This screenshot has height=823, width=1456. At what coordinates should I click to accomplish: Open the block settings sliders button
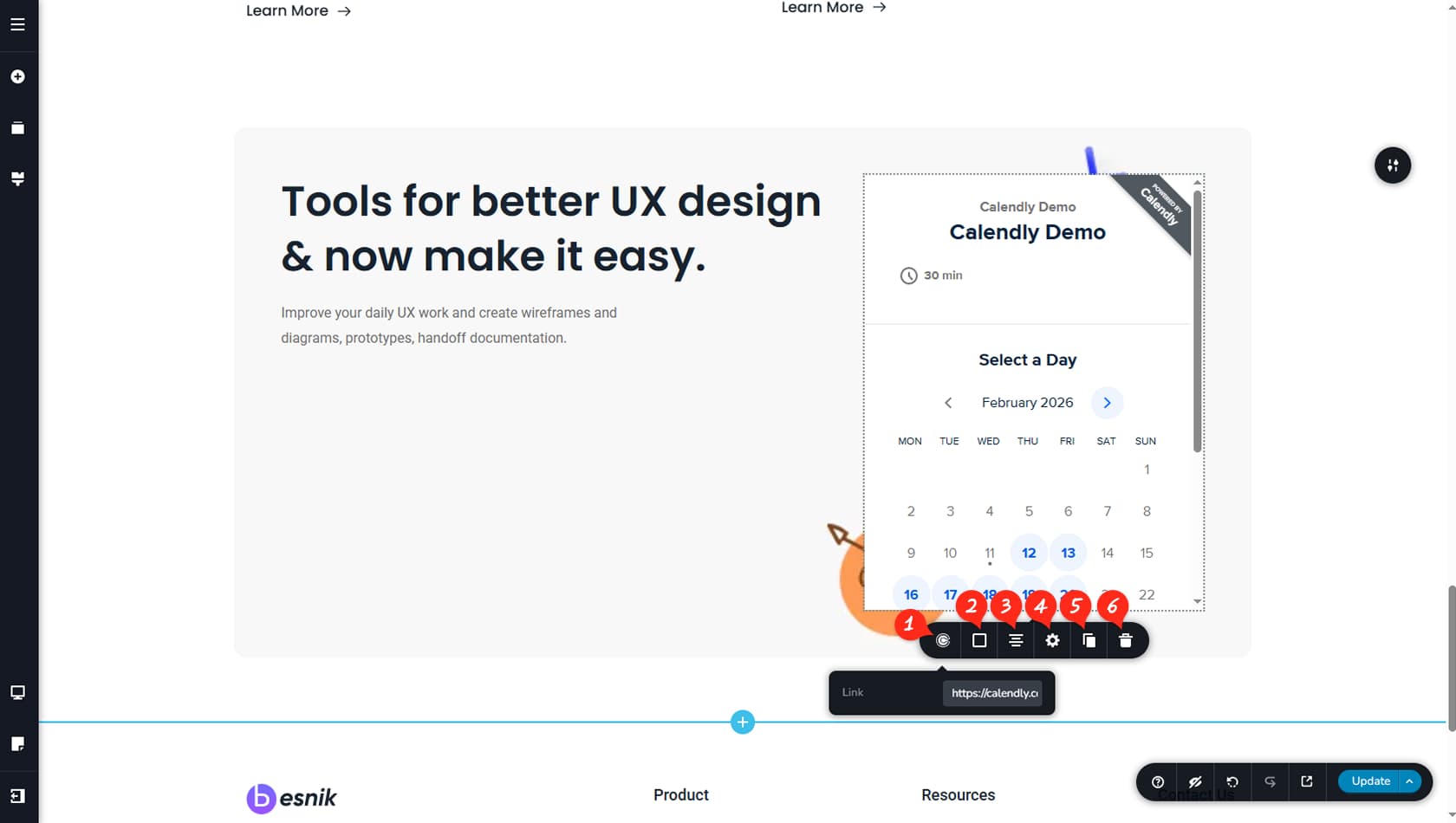[x=1393, y=165]
